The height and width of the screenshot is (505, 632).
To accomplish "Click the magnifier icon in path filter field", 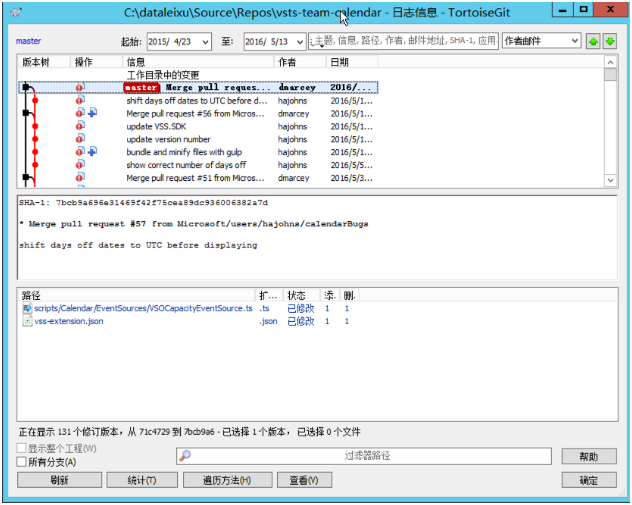I will click(185, 456).
